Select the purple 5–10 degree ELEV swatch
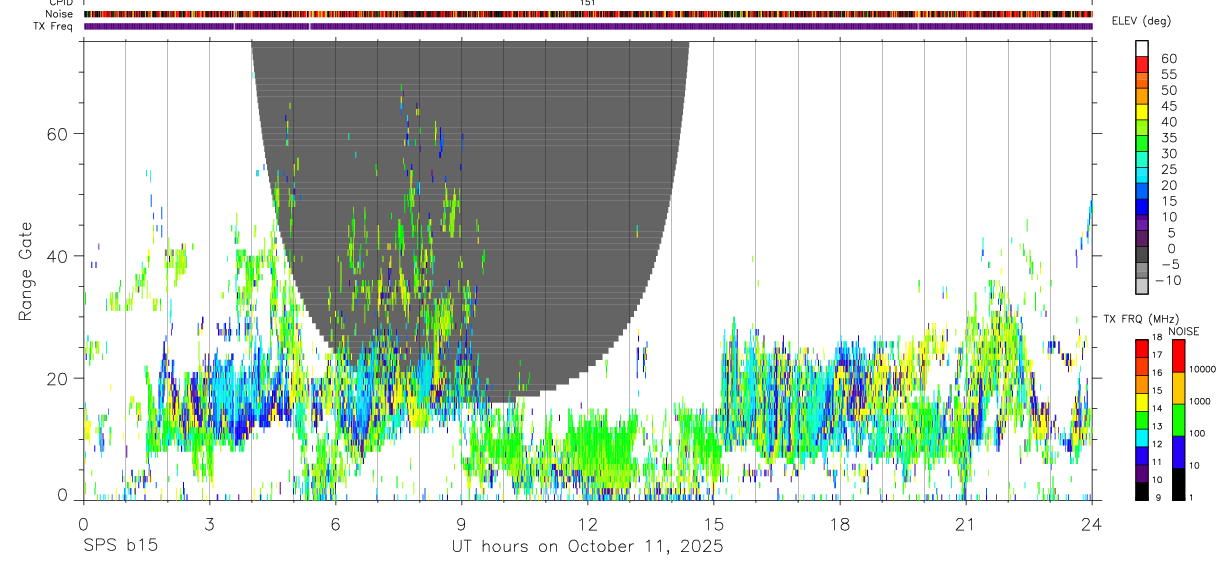This screenshot has height=567, width=1228. pos(1142,223)
